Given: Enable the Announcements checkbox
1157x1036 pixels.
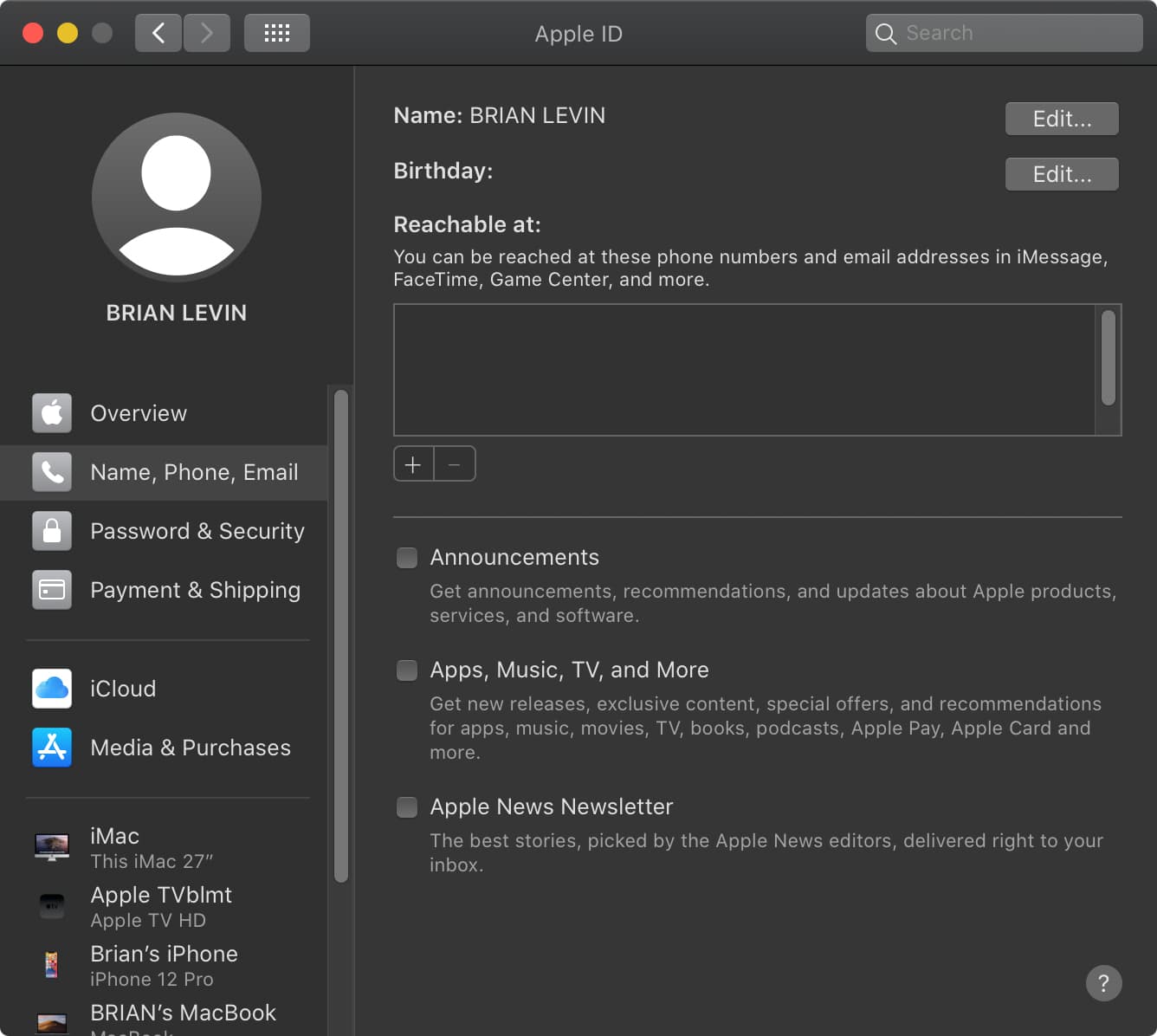Looking at the screenshot, I should pyautogui.click(x=407, y=558).
